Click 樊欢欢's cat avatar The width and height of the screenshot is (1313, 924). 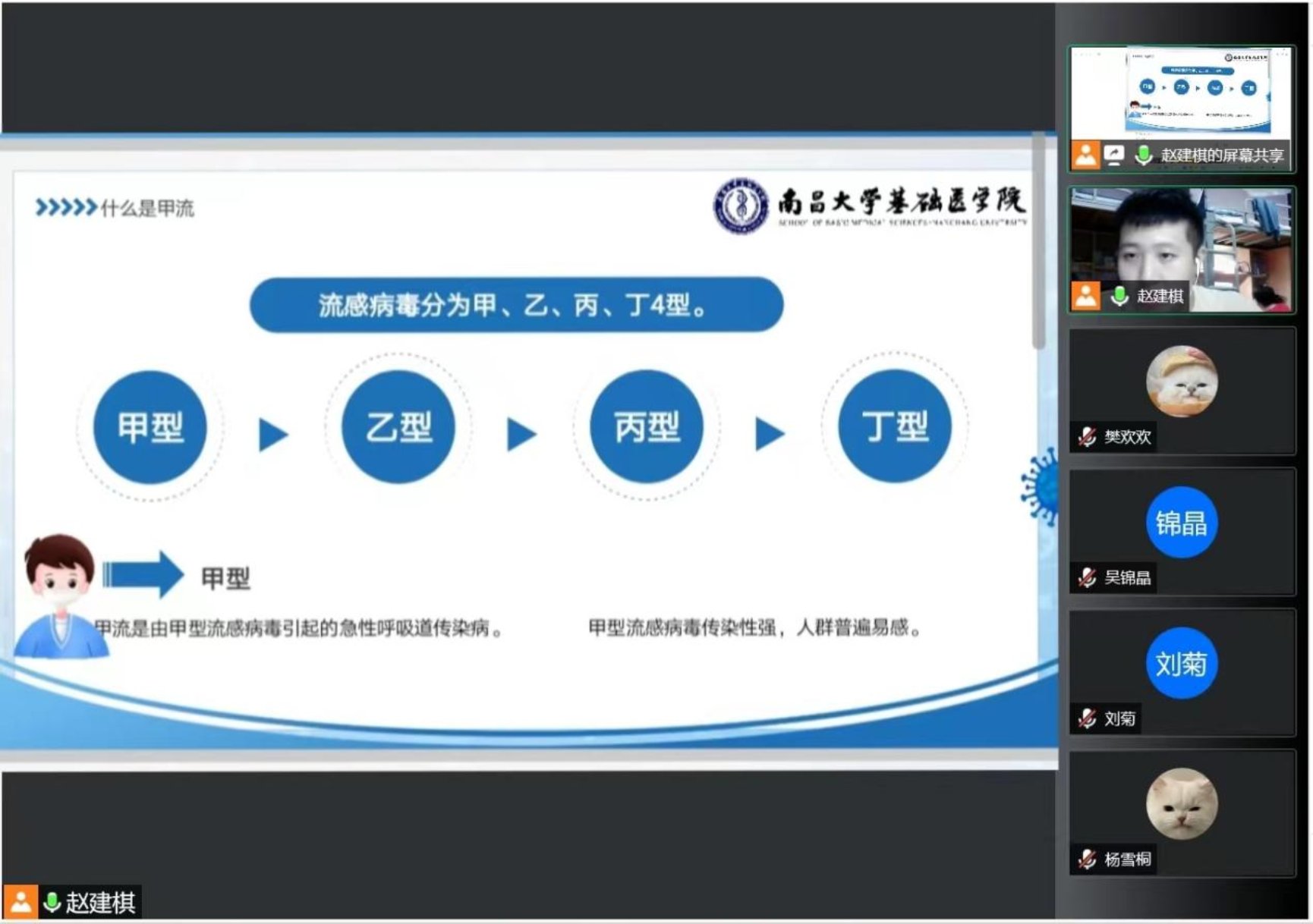pyautogui.click(x=1182, y=381)
